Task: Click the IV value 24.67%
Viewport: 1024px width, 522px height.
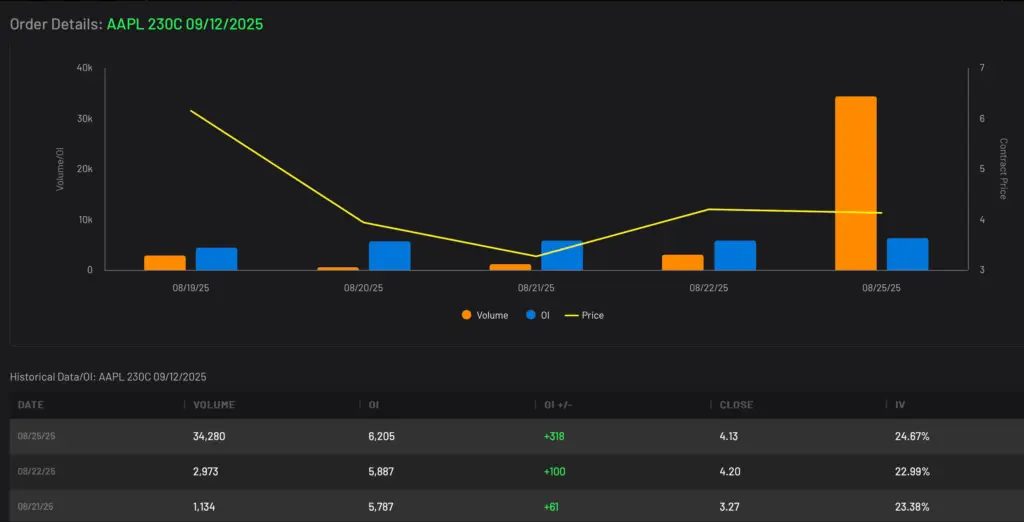Action: (912, 436)
